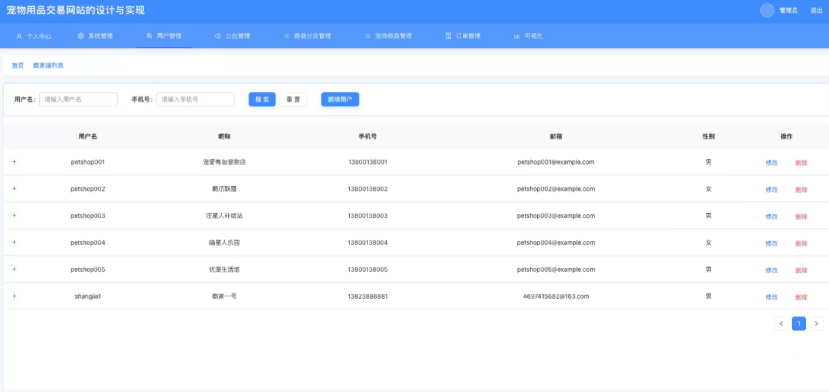The image size is (829, 392).
Task: Open the 用户管理 menu
Action: pyautogui.click(x=164, y=36)
